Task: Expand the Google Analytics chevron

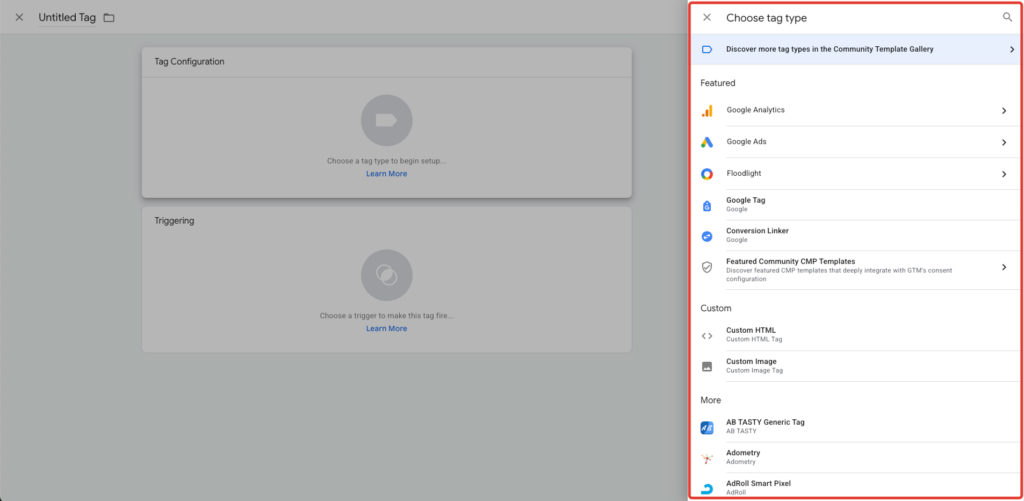Action: [x=1004, y=111]
